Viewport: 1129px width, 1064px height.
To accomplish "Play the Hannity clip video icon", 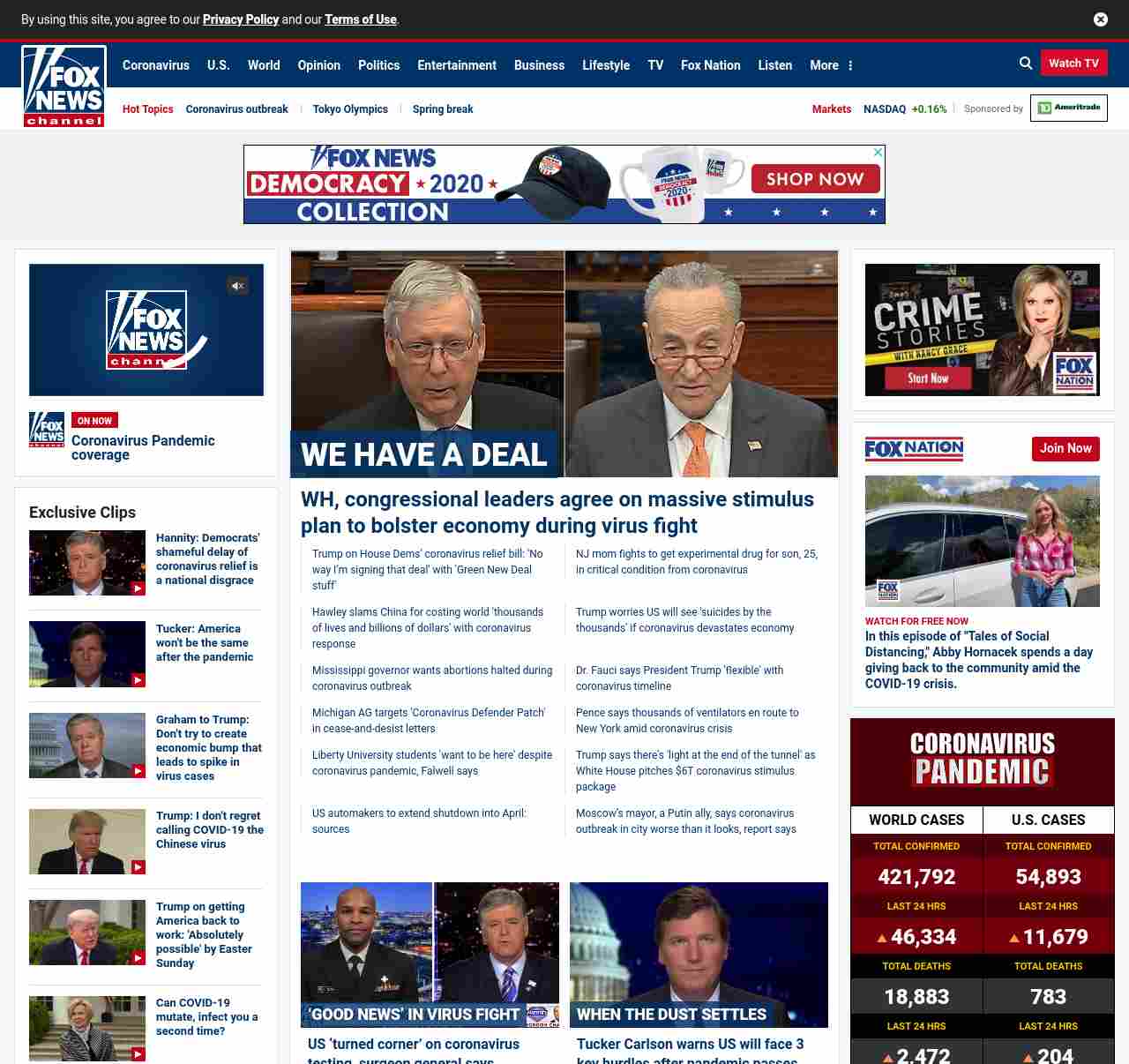I will pyautogui.click(x=138, y=588).
